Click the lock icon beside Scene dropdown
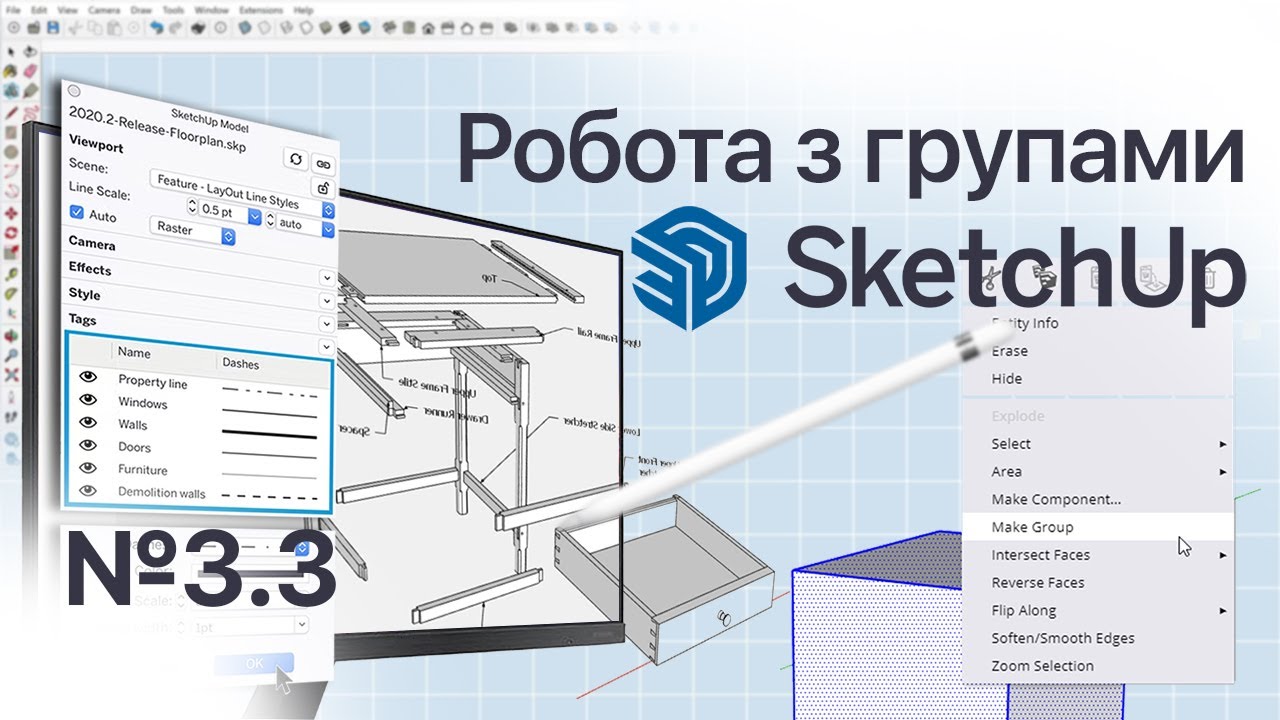Screen dimensions: 1280x720 pyautogui.click(x=323, y=188)
